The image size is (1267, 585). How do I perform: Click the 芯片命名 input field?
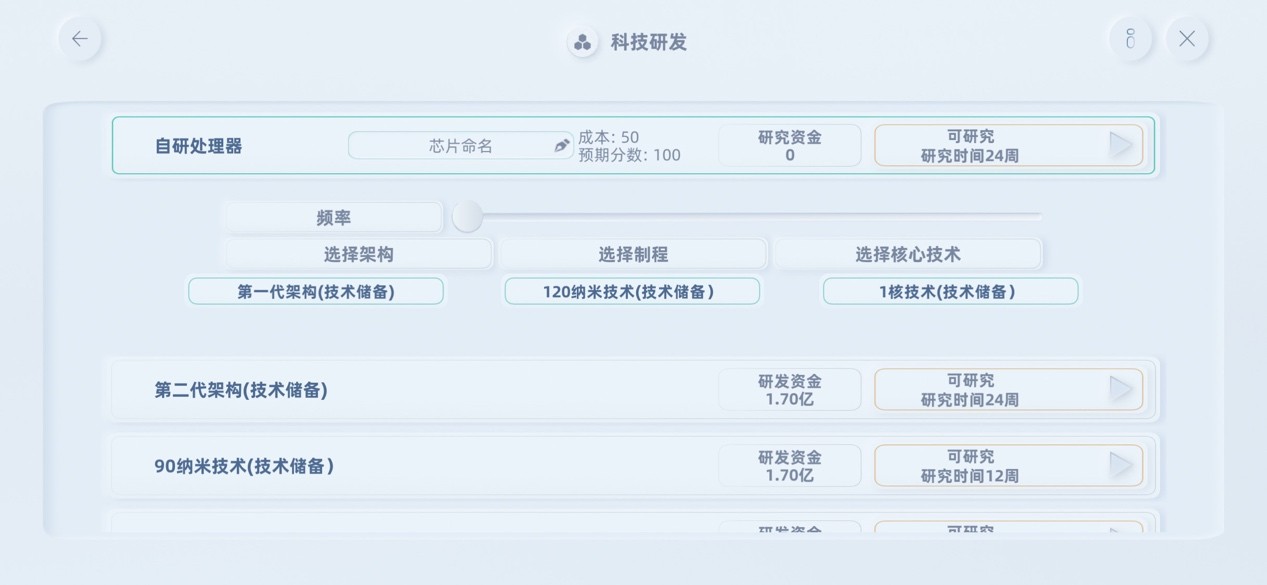pyautogui.click(x=461, y=146)
